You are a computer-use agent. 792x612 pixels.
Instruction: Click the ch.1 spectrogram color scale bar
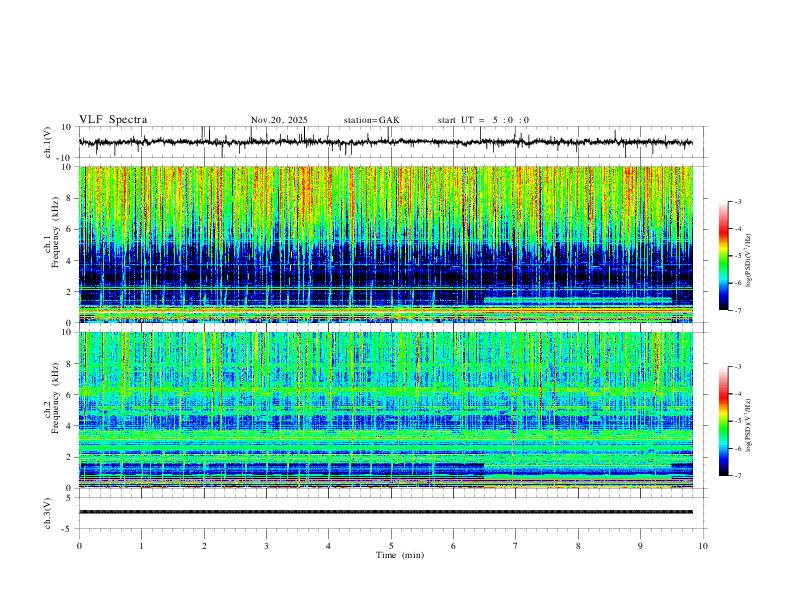[723, 256]
